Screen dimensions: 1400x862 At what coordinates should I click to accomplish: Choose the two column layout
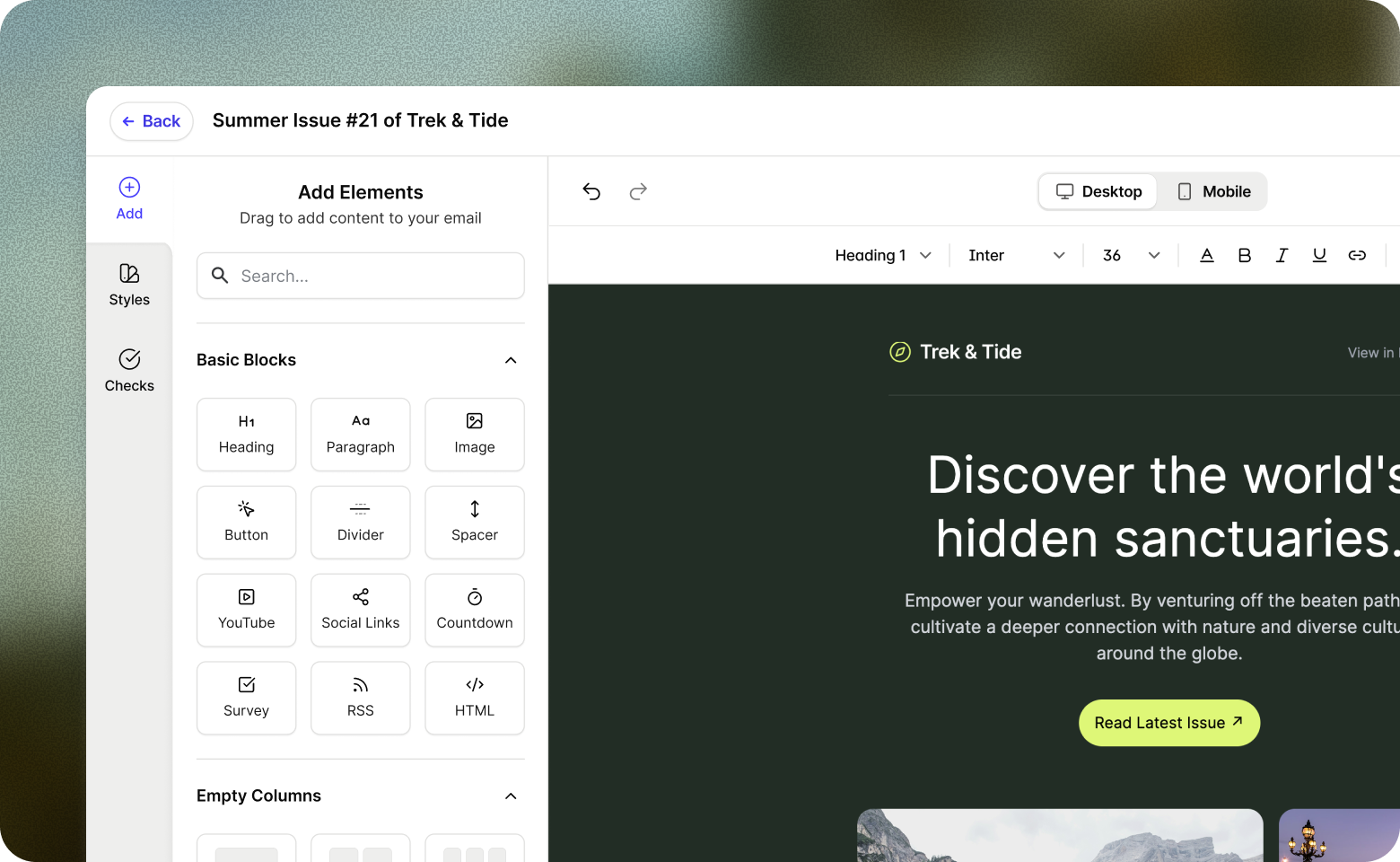coord(361,849)
